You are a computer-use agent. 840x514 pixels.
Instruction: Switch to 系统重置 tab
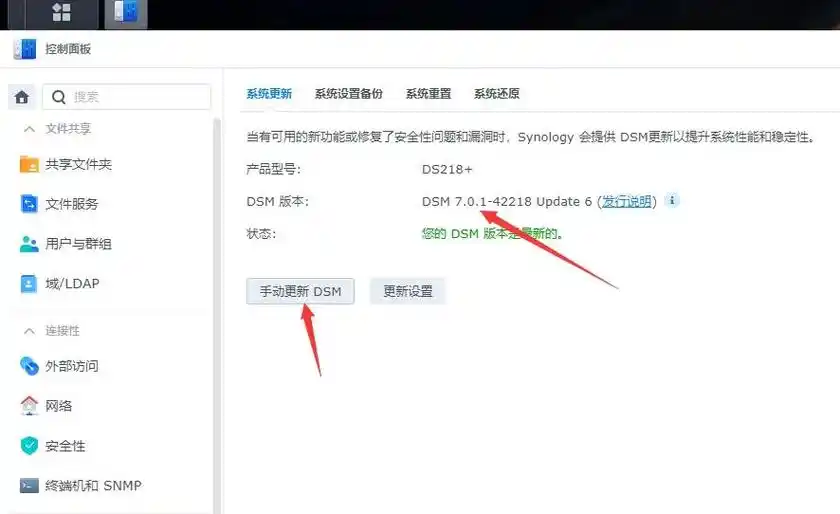coord(428,94)
